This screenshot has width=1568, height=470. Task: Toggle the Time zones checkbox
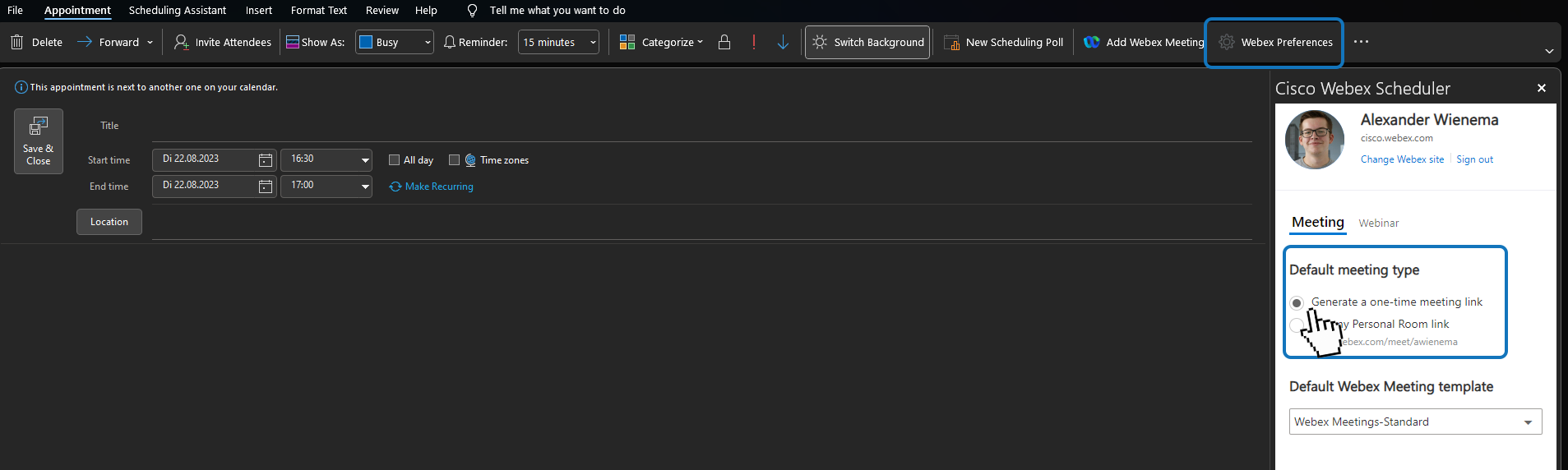454,160
